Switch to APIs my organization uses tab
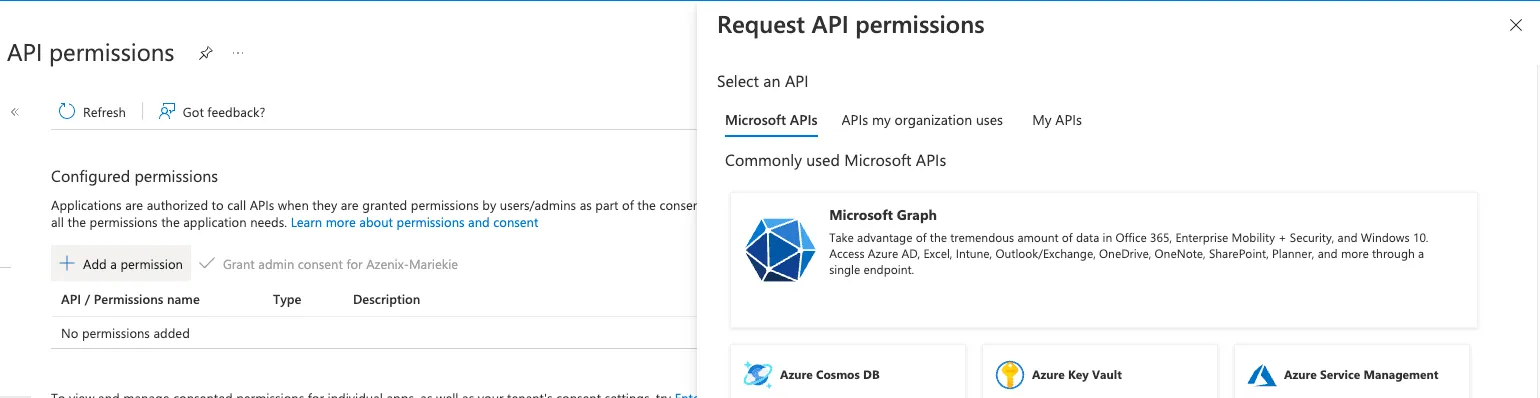The height and width of the screenshot is (398, 1540). point(922,120)
